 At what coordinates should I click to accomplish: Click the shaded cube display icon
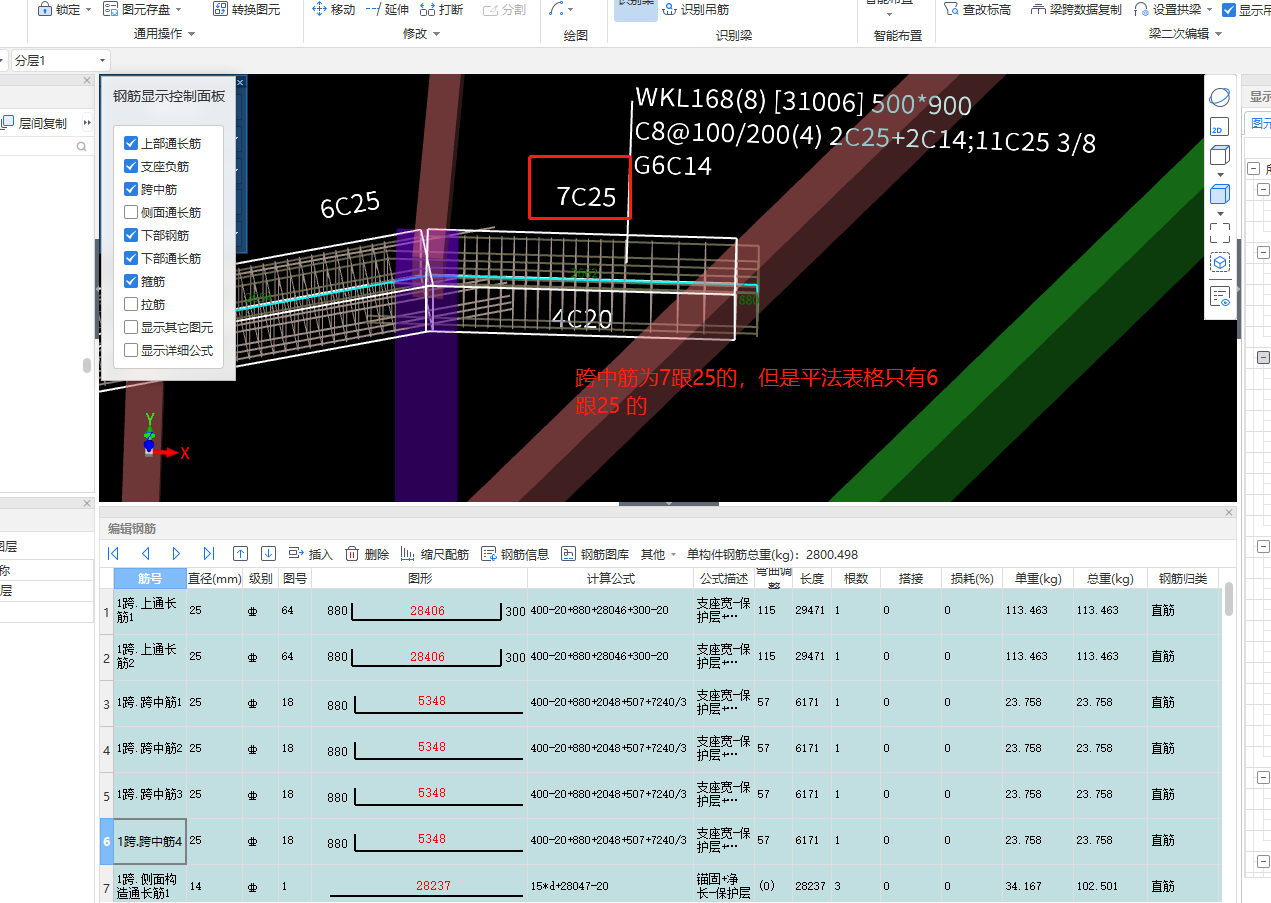[x=1219, y=194]
